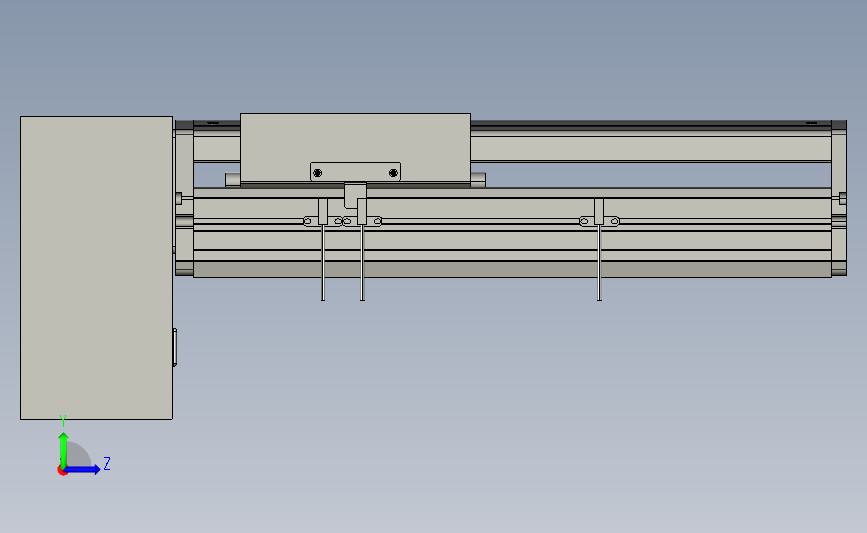This screenshot has width=867, height=533.
Task: Click the red origin dot of triad
Action: [62, 471]
